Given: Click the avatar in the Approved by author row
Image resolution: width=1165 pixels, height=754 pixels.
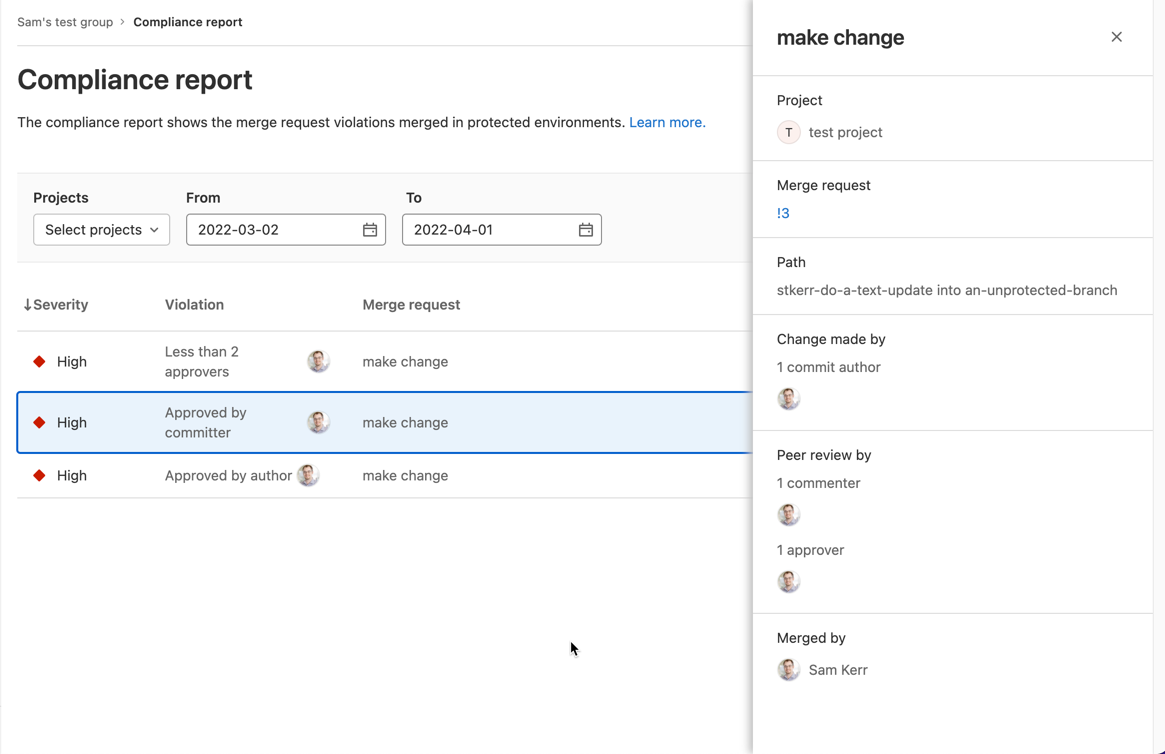Looking at the screenshot, I should 308,474.
